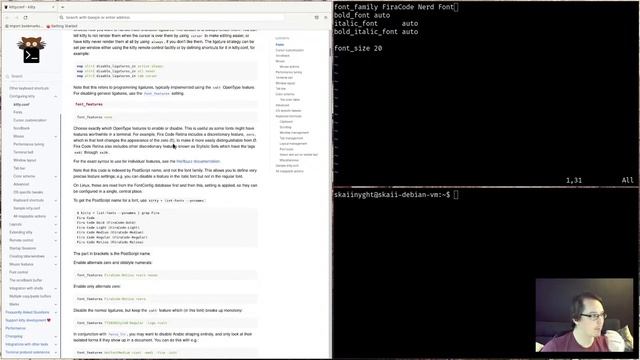This screenshot has width=640, height=360.
Task: Click the search magnifier icon in address bar
Action: tap(62, 18)
